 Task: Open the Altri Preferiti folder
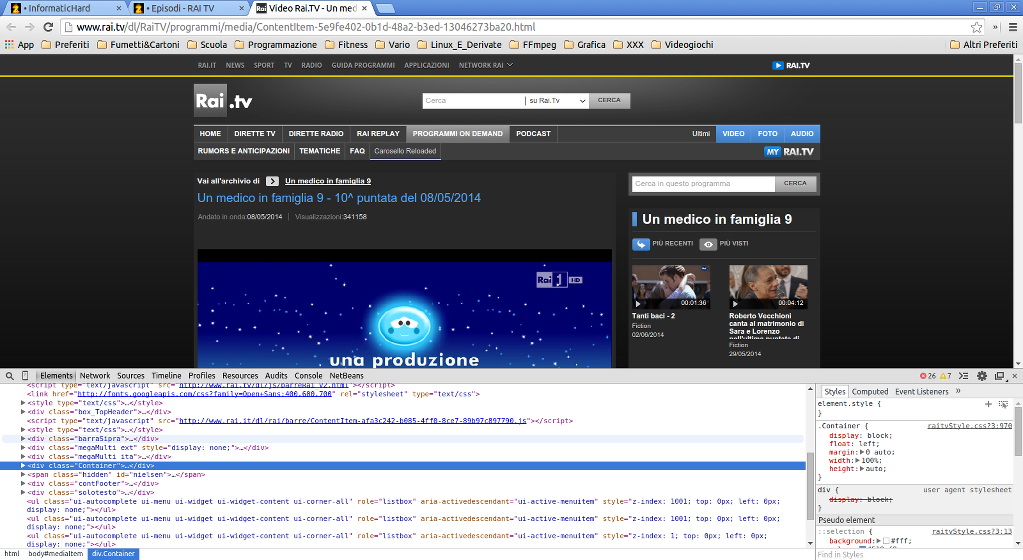point(983,44)
